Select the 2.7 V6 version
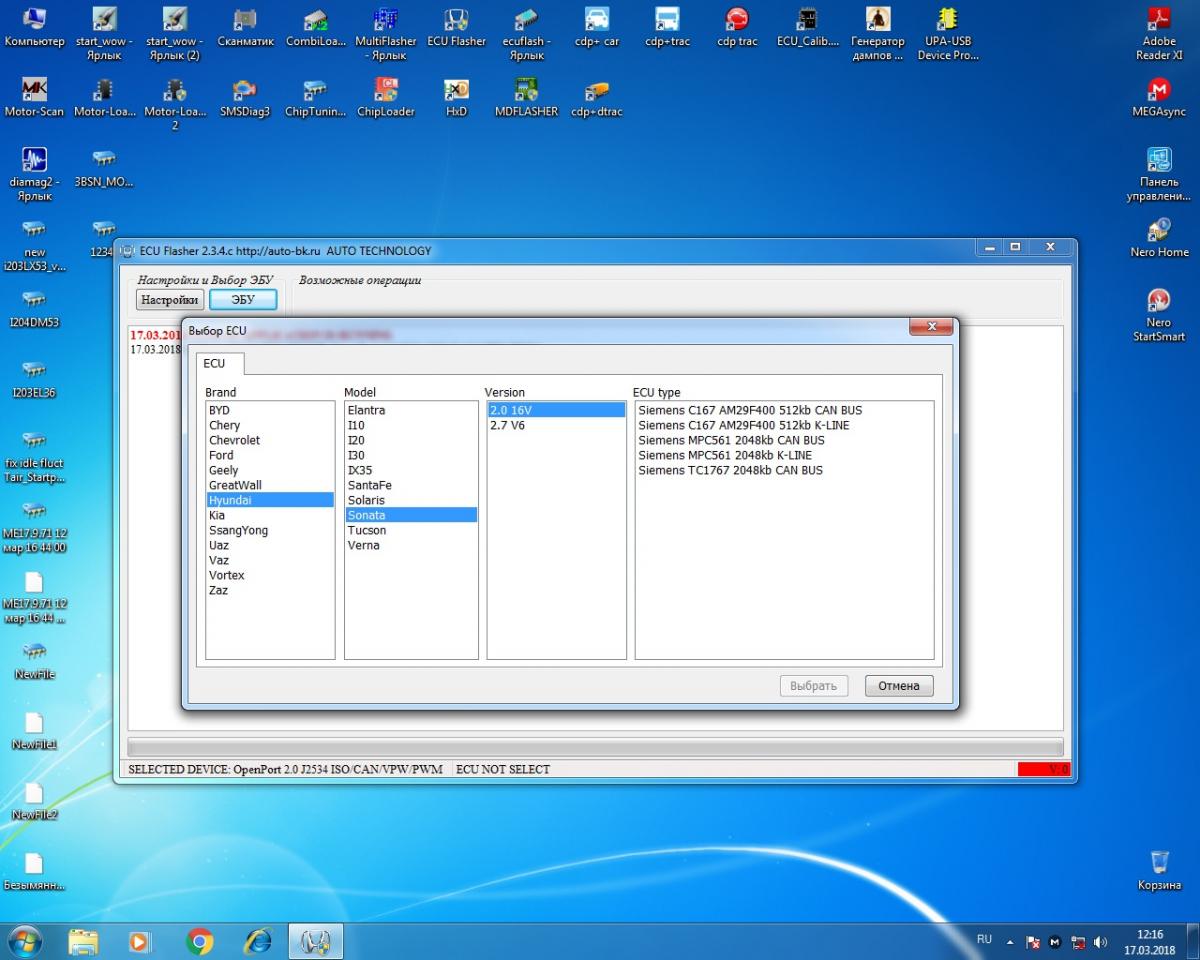The height and width of the screenshot is (960, 1200). coord(507,425)
